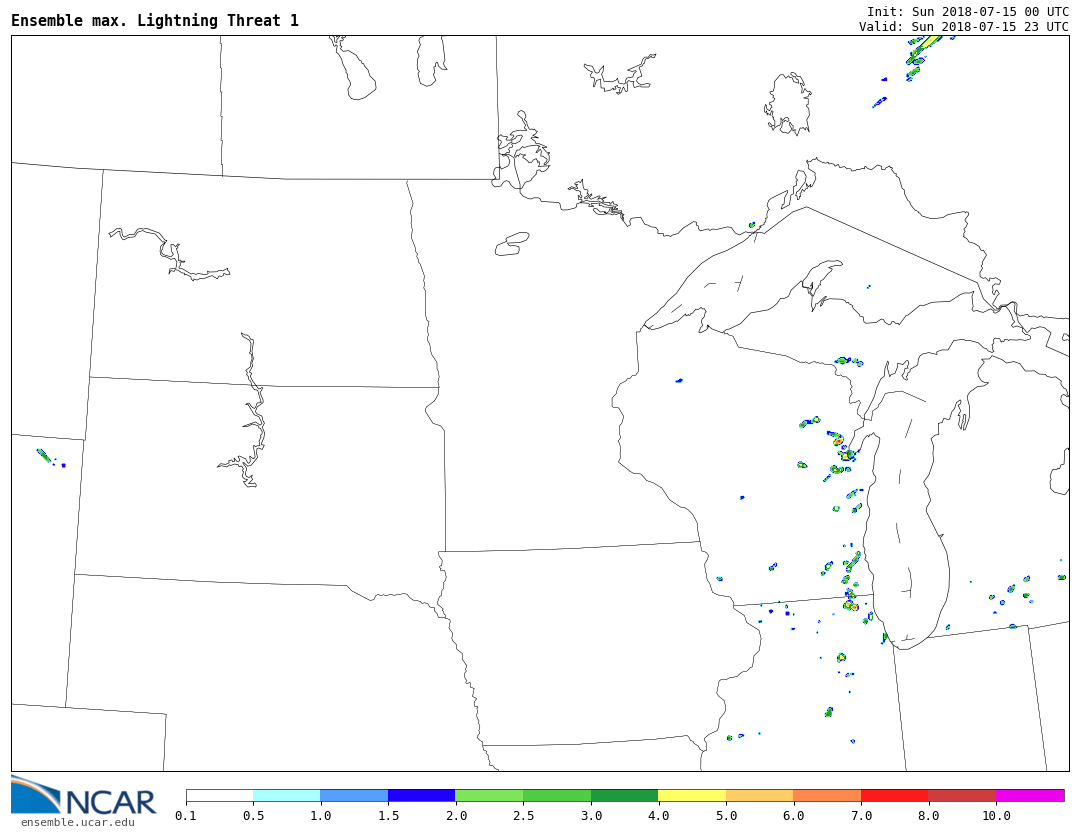Viewport: 1080px width, 834px height.
Task: Click the 10.0 color bar label
Action: pyautogui.click(x=996, y=816)
